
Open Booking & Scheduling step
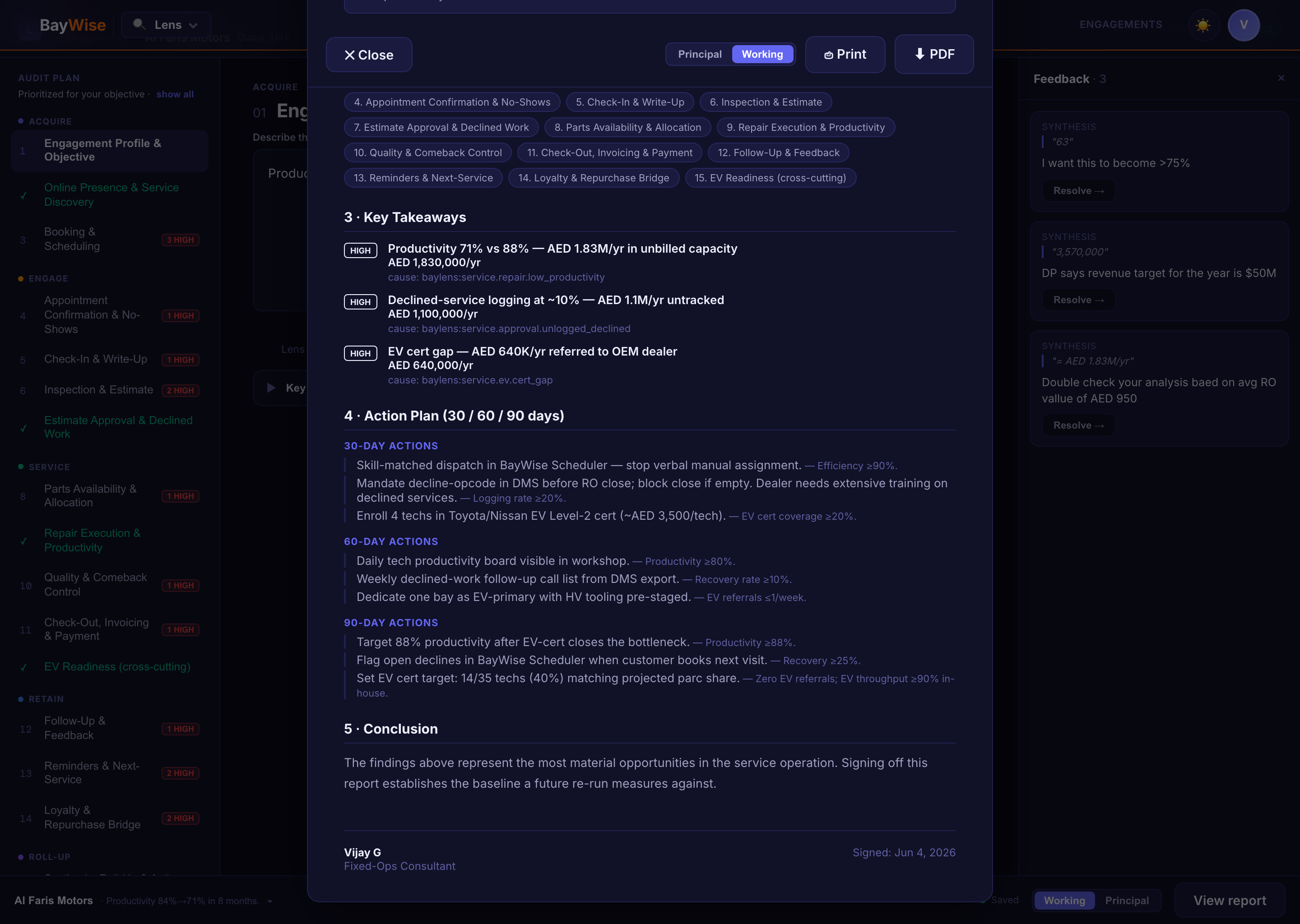point(110,239)
